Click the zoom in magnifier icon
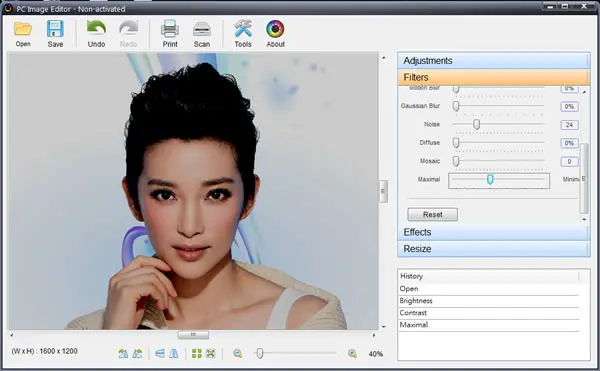 pos(352,354)
